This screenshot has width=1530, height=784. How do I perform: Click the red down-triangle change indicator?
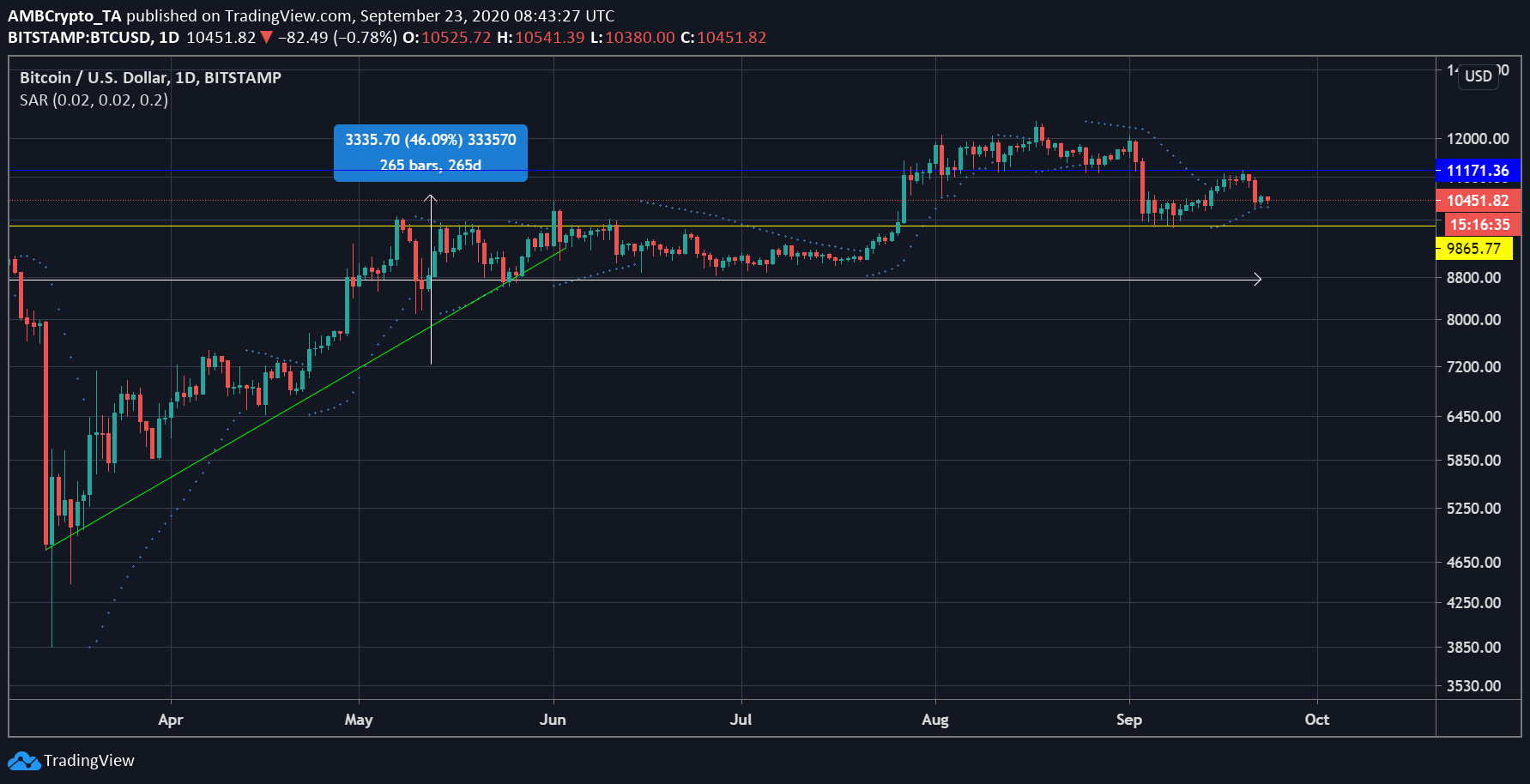(x=266, y=38)
